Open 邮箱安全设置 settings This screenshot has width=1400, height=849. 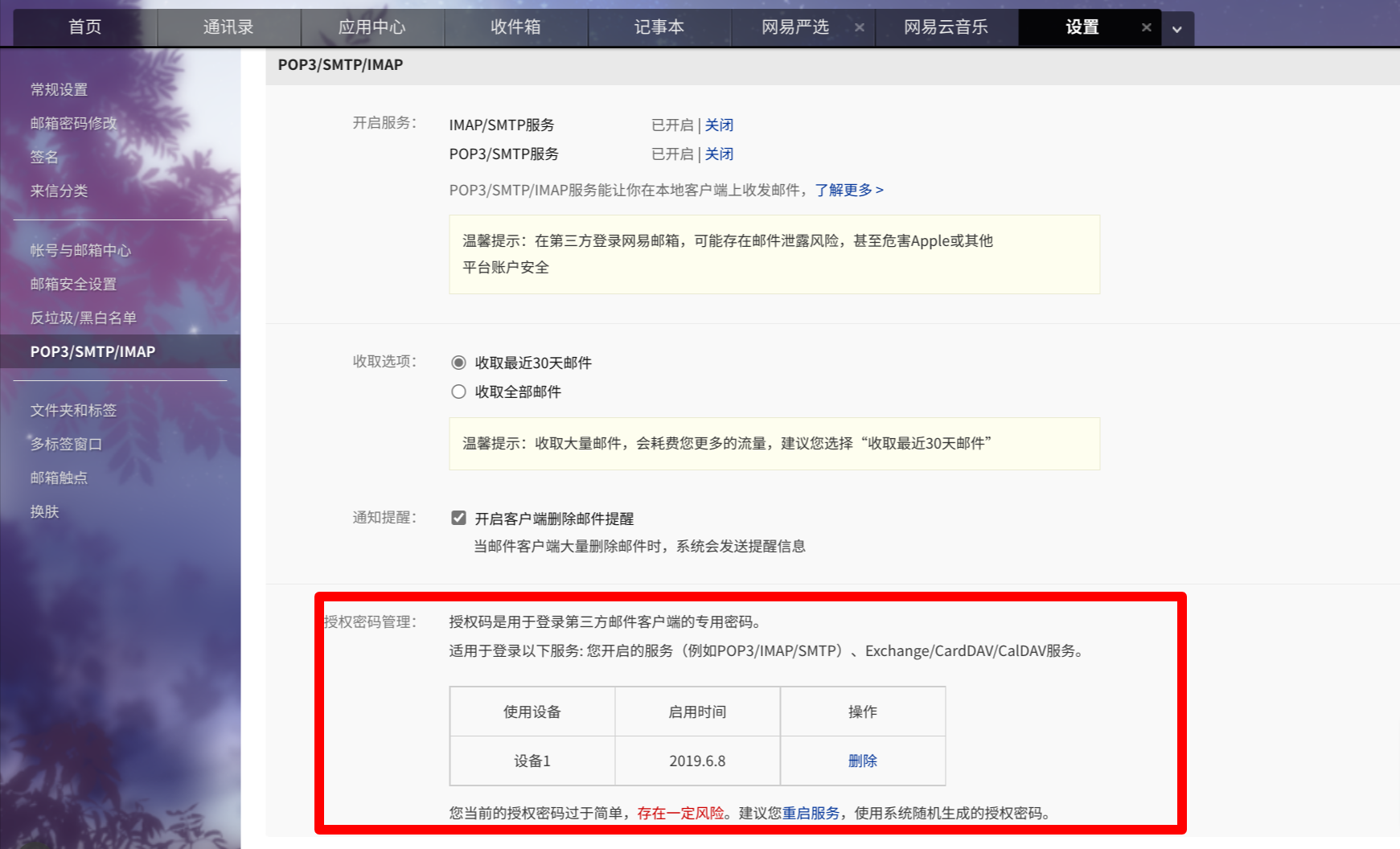point(72,284)
